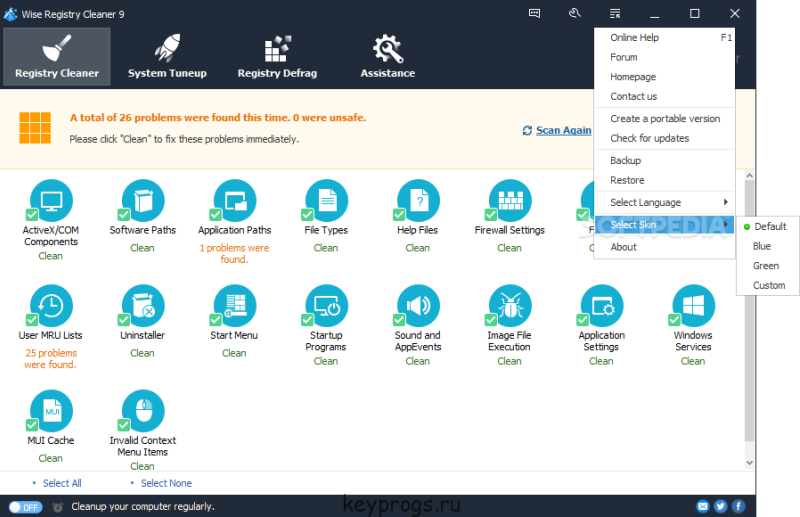Uncheck the File Types checkbox
800x517 pixels.
[307, 214]
